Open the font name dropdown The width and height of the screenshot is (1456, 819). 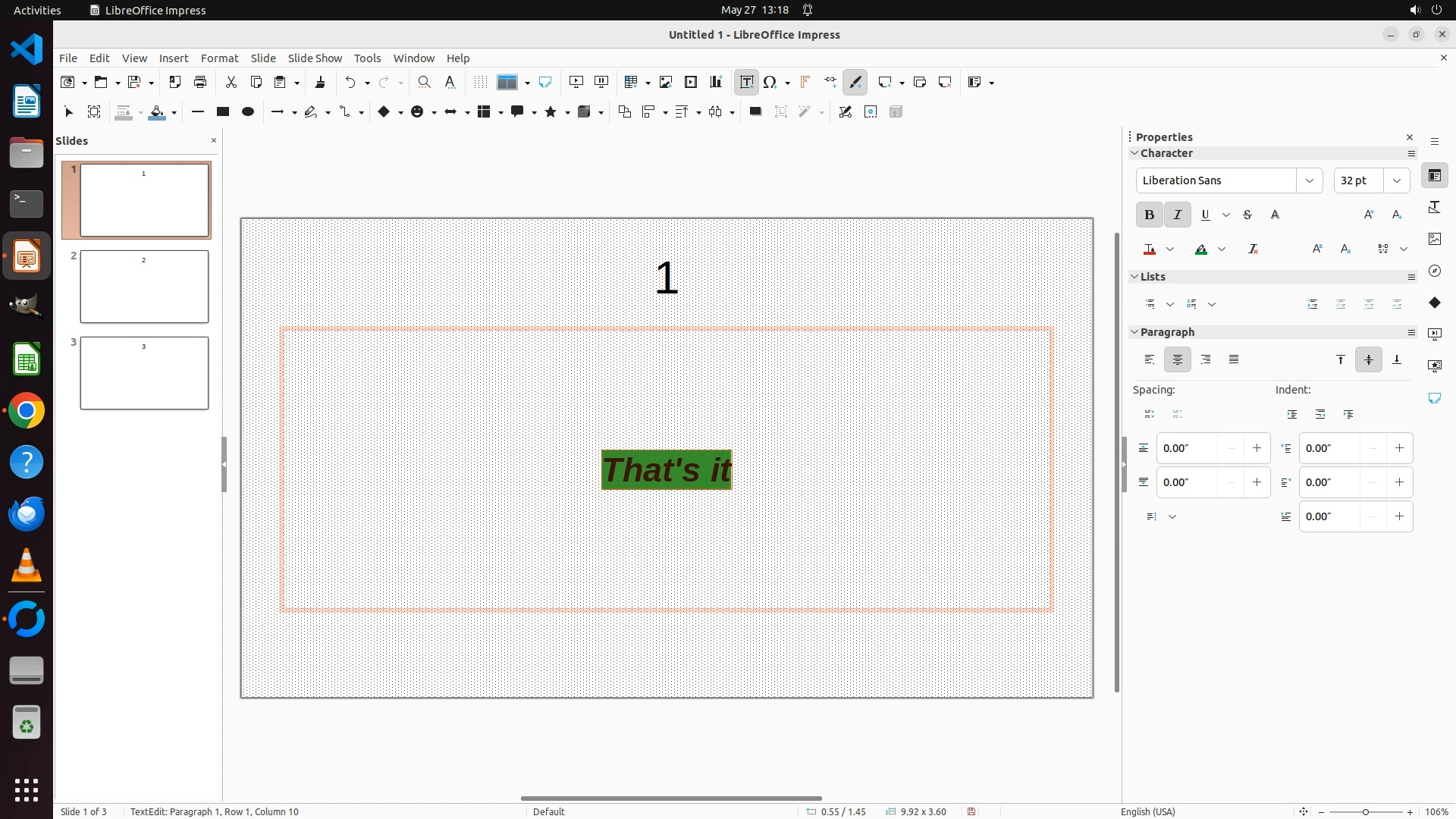click(1309, 180)
